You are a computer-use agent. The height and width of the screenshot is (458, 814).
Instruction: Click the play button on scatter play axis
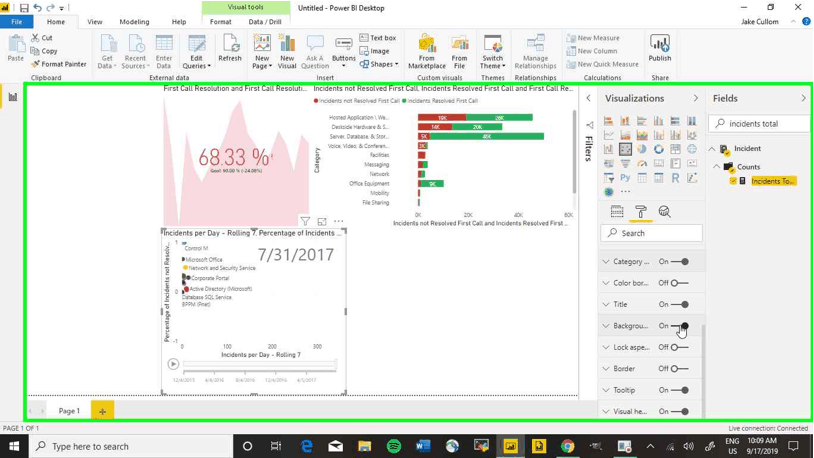173,364
